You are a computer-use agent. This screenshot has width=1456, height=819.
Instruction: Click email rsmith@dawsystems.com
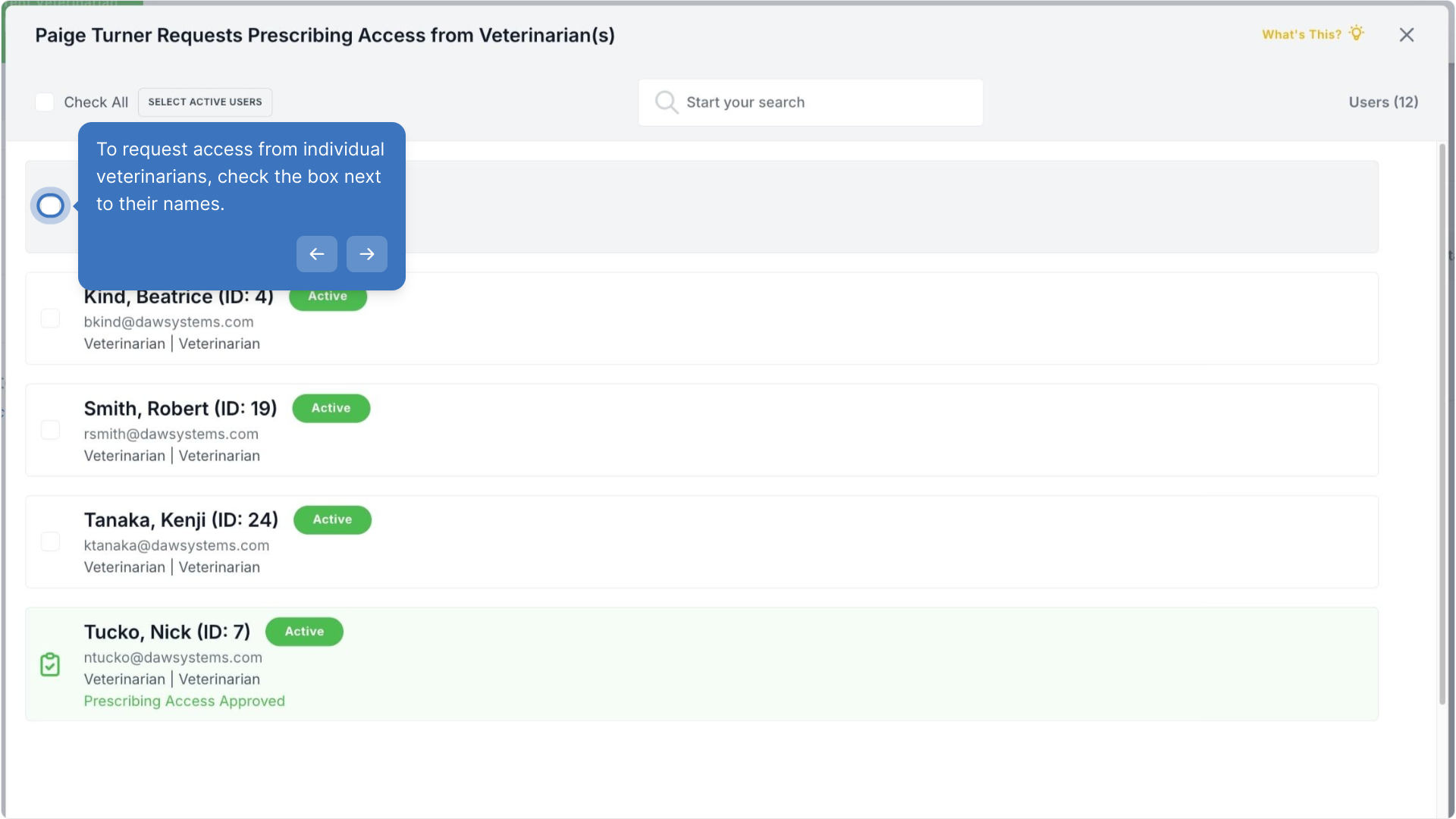point(171,435)
